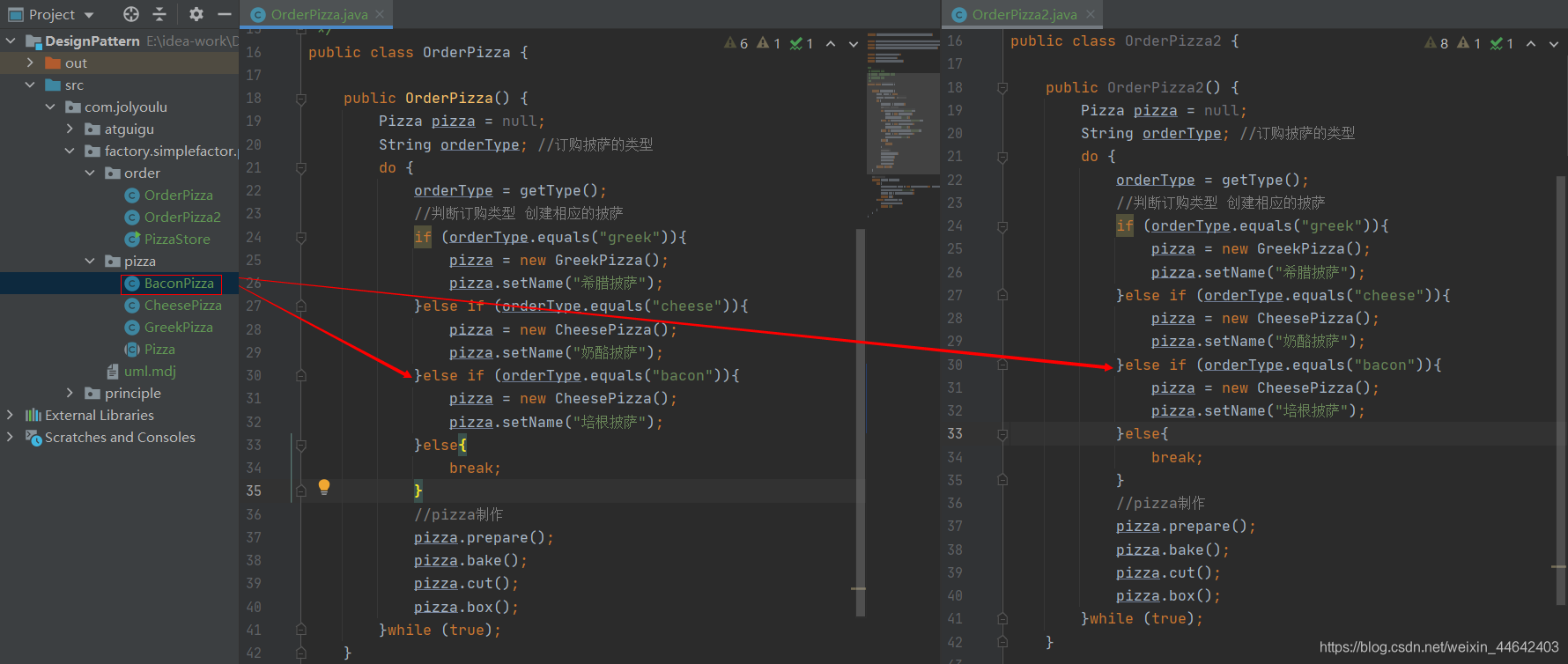Click the locate/select opened file icon
Image resolution: width=1568 pixels, height=664 pixels.
(131, 14)
